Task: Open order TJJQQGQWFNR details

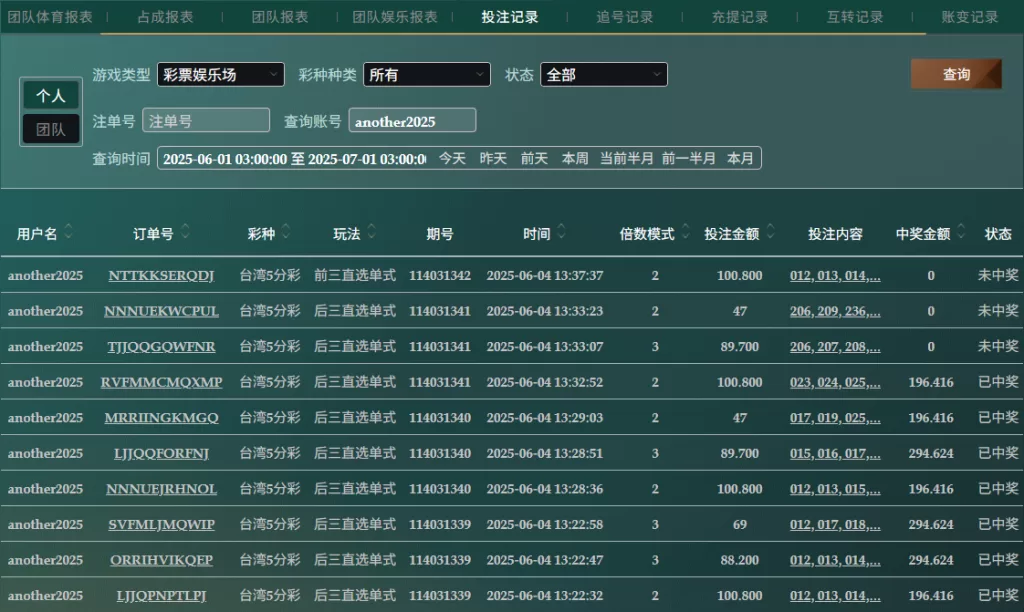Action: (161, 347)
